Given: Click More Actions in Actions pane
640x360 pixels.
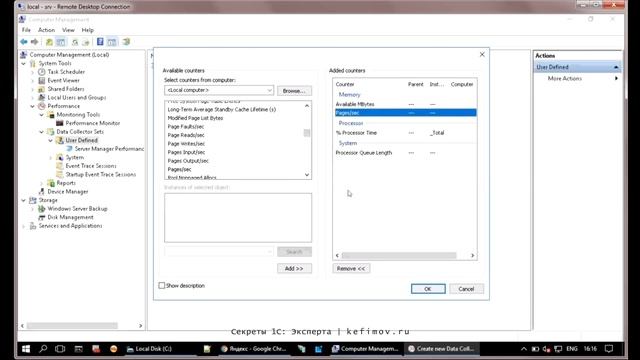Looking at the screenshot, I should coord(564,78).
